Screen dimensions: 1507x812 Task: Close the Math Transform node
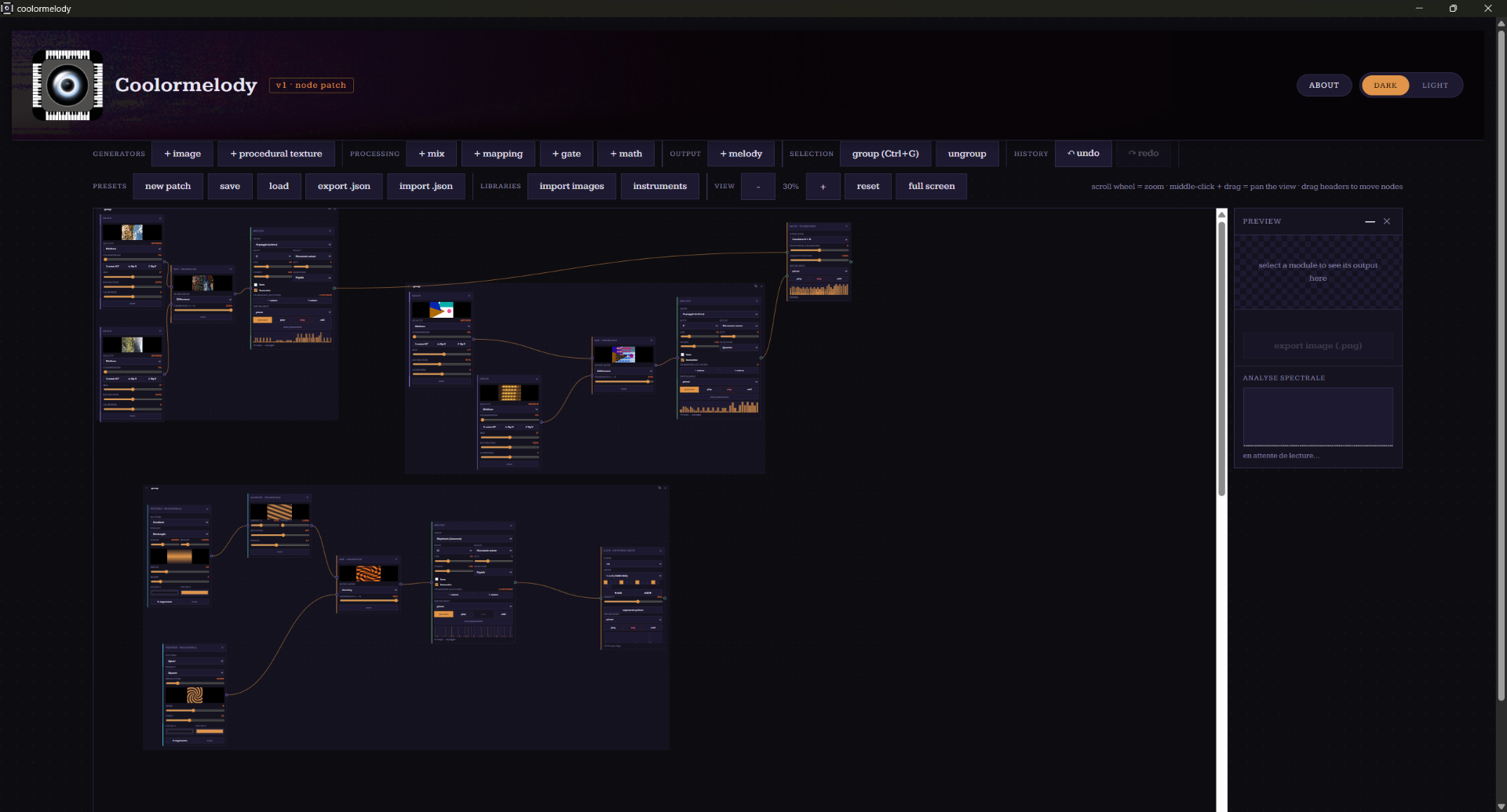coord(846,226)
